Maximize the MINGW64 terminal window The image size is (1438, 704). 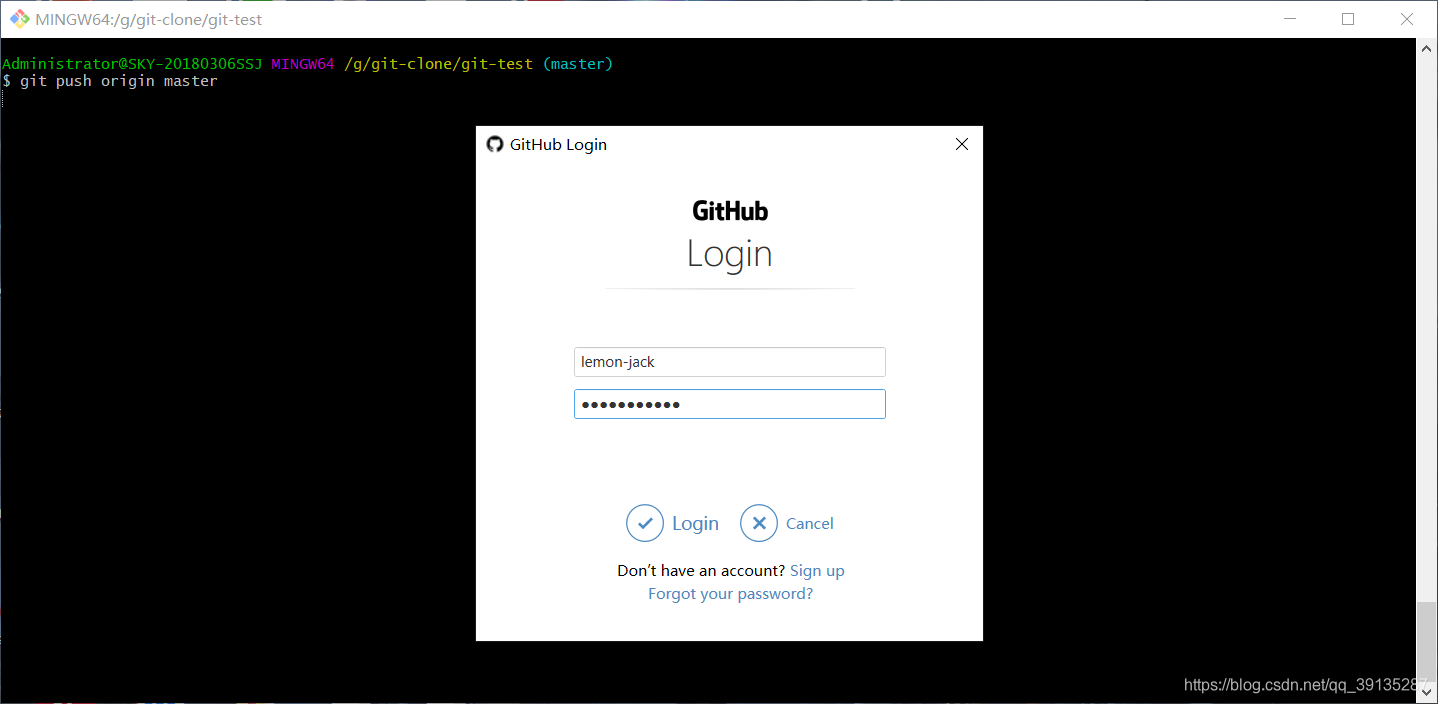tap(1348, 19)
